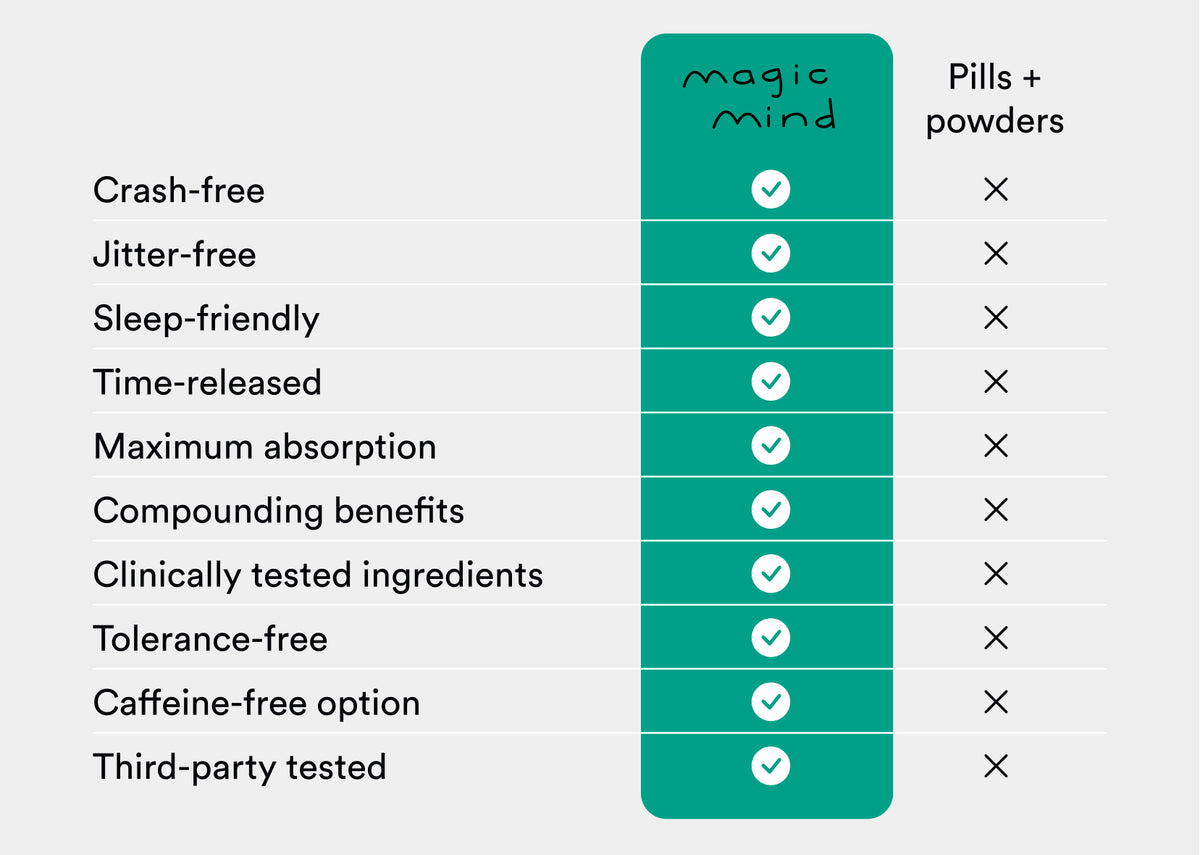1200x855 pixels.
Task: Click the checkmark in the Sleep-friendly row
Action: pos(770,317)
